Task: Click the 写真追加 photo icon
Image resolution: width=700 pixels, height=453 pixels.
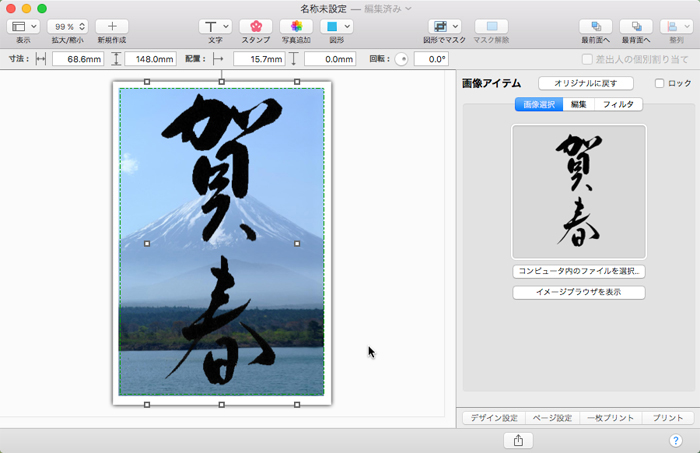Action: point(296,26)
